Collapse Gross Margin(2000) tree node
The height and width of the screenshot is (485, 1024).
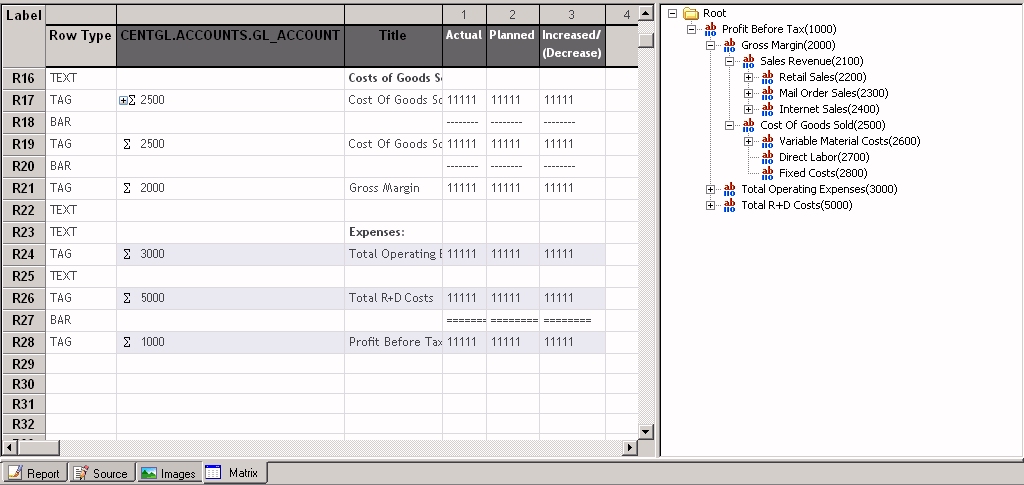click(x=711, y=45)
